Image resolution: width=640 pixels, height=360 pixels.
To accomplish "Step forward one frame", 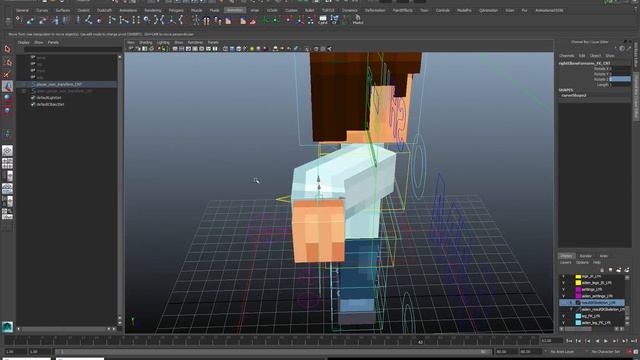I will click(x=624, y=341).
